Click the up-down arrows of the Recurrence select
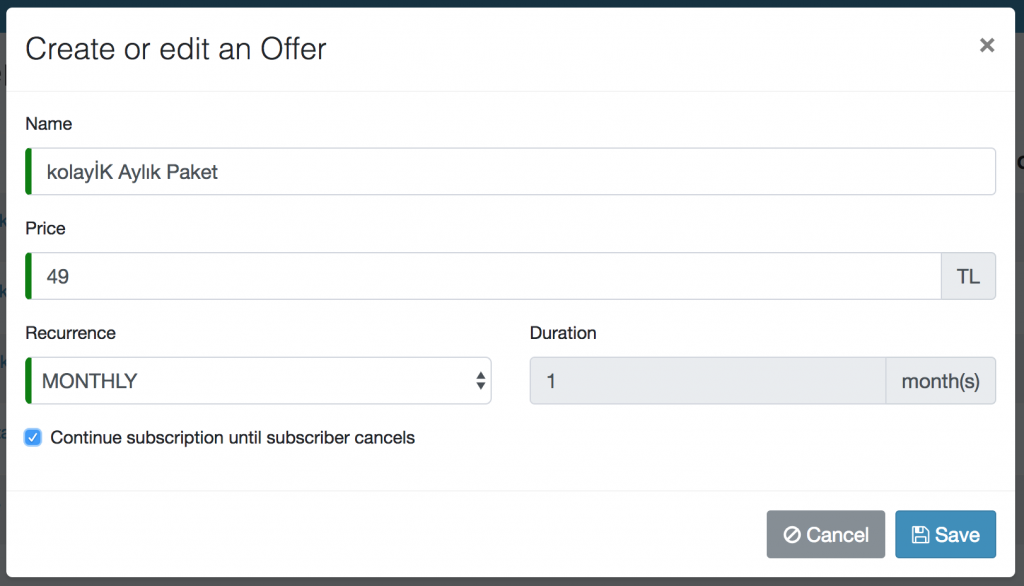The width and height of the screenshot is (1024, 586). coord(481,381)
